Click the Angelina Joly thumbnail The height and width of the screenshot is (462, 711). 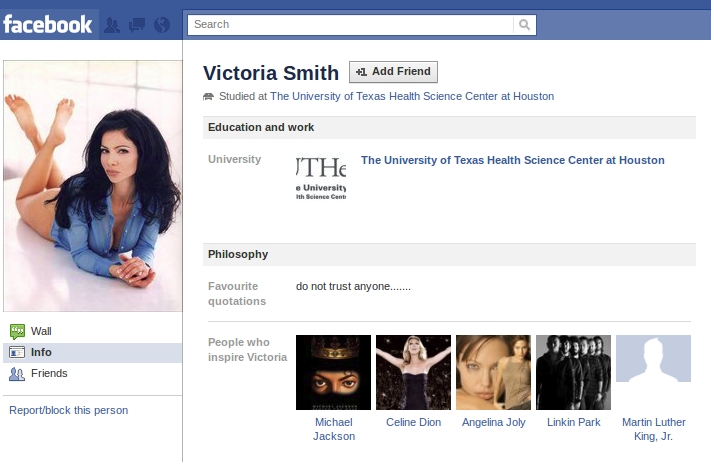click(493, 372)
